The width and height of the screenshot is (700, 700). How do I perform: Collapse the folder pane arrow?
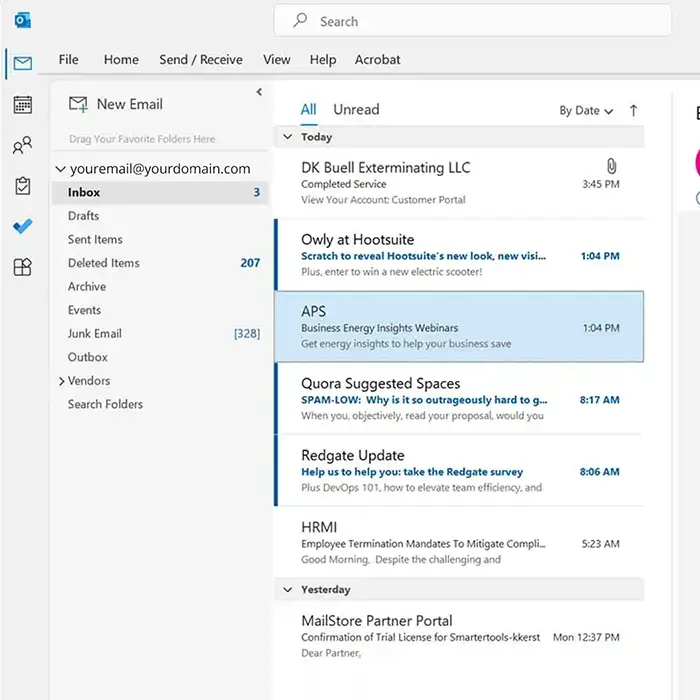pos(259,92)
